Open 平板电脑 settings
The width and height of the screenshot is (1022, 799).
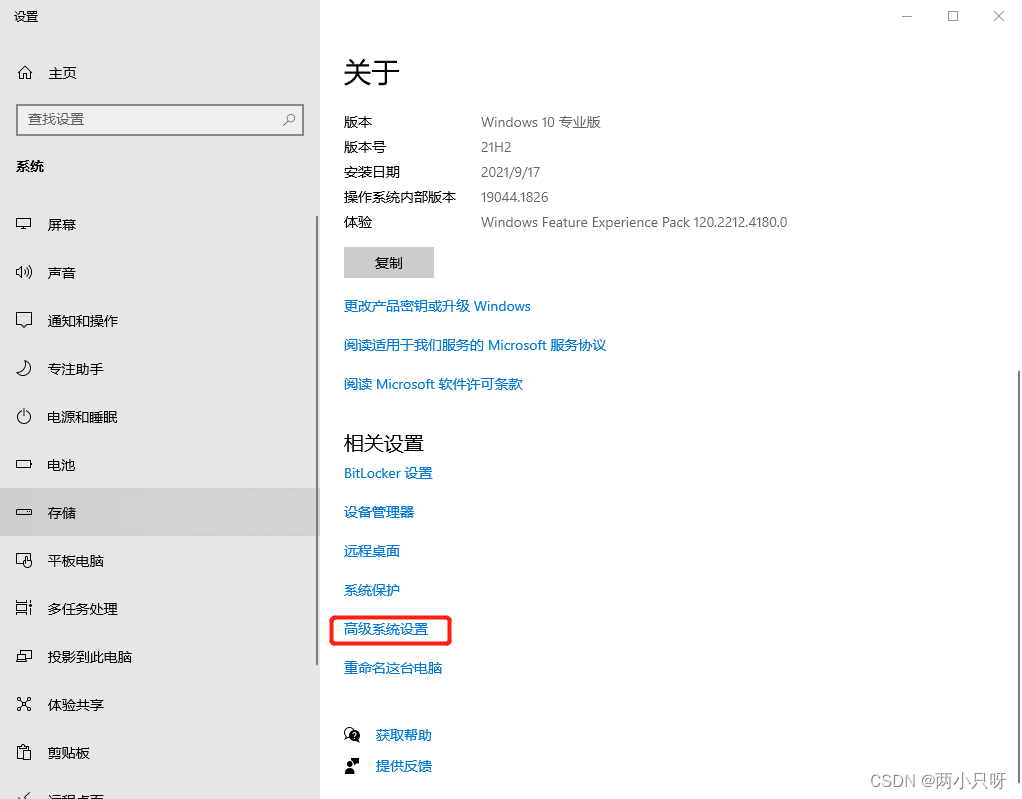click(x=158, y=561)
